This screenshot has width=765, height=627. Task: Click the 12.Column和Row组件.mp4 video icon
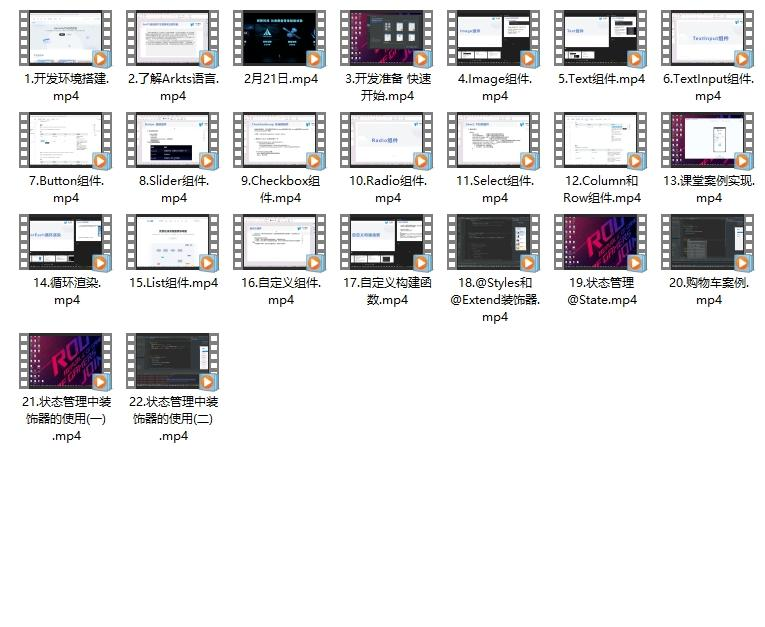[x=601, y=141]
